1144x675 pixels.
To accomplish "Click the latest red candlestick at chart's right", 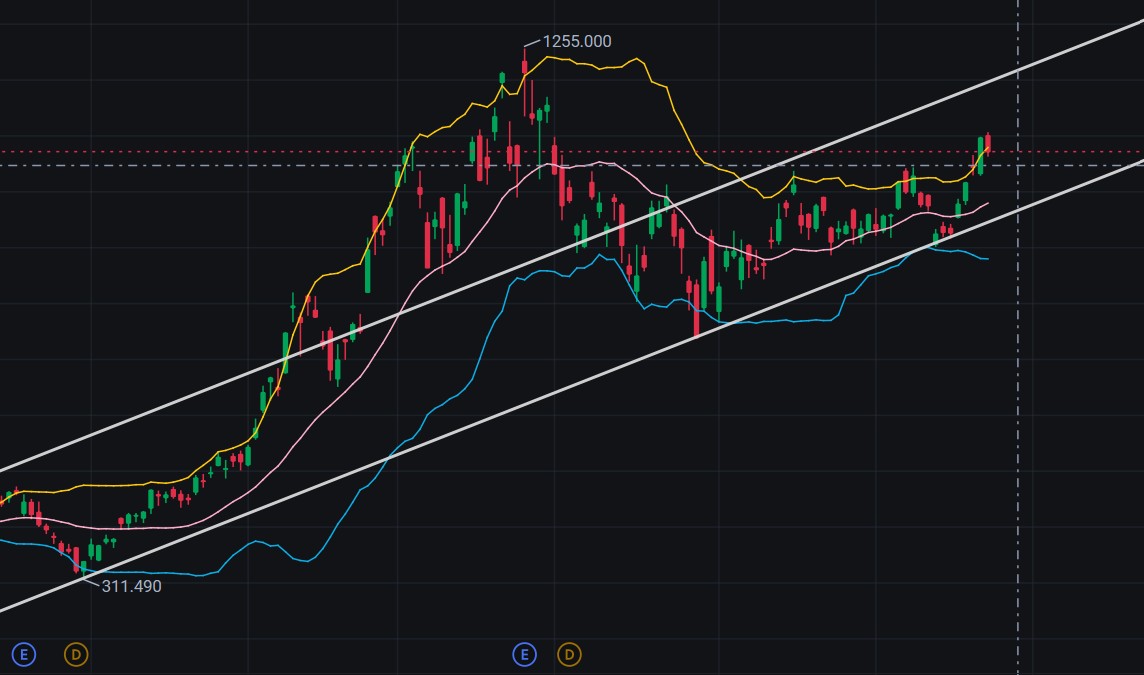I will coord(988,142).
